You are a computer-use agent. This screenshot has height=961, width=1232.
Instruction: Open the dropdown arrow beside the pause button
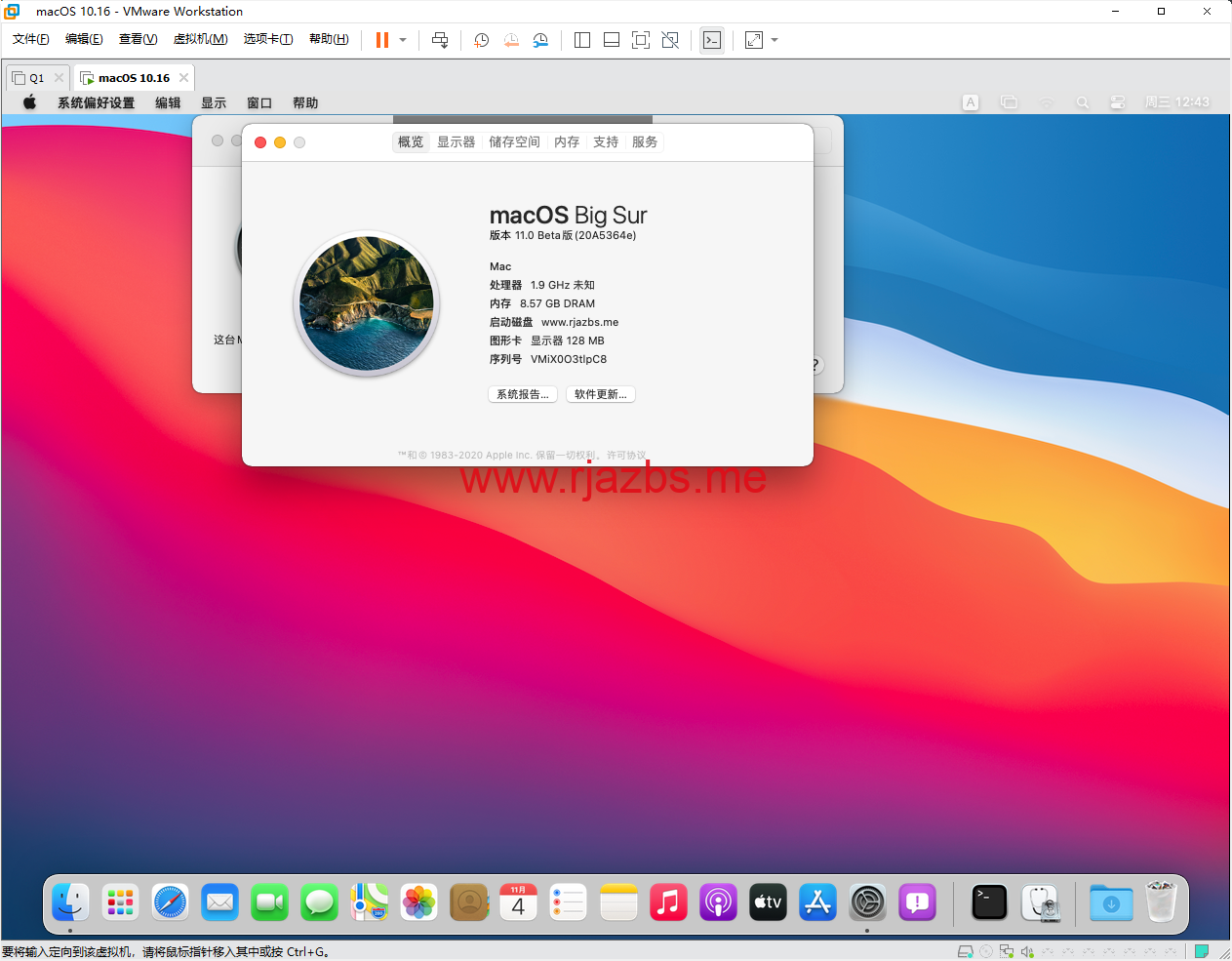pyautogui.click(x=403, y=40)
